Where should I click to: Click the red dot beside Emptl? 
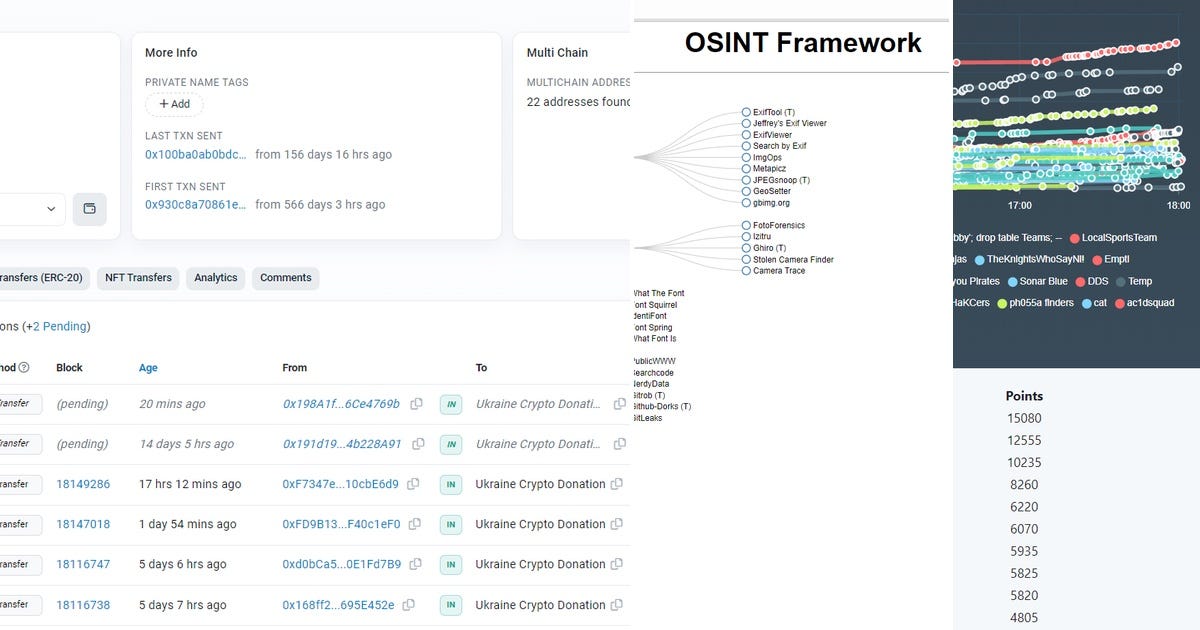1096,258
